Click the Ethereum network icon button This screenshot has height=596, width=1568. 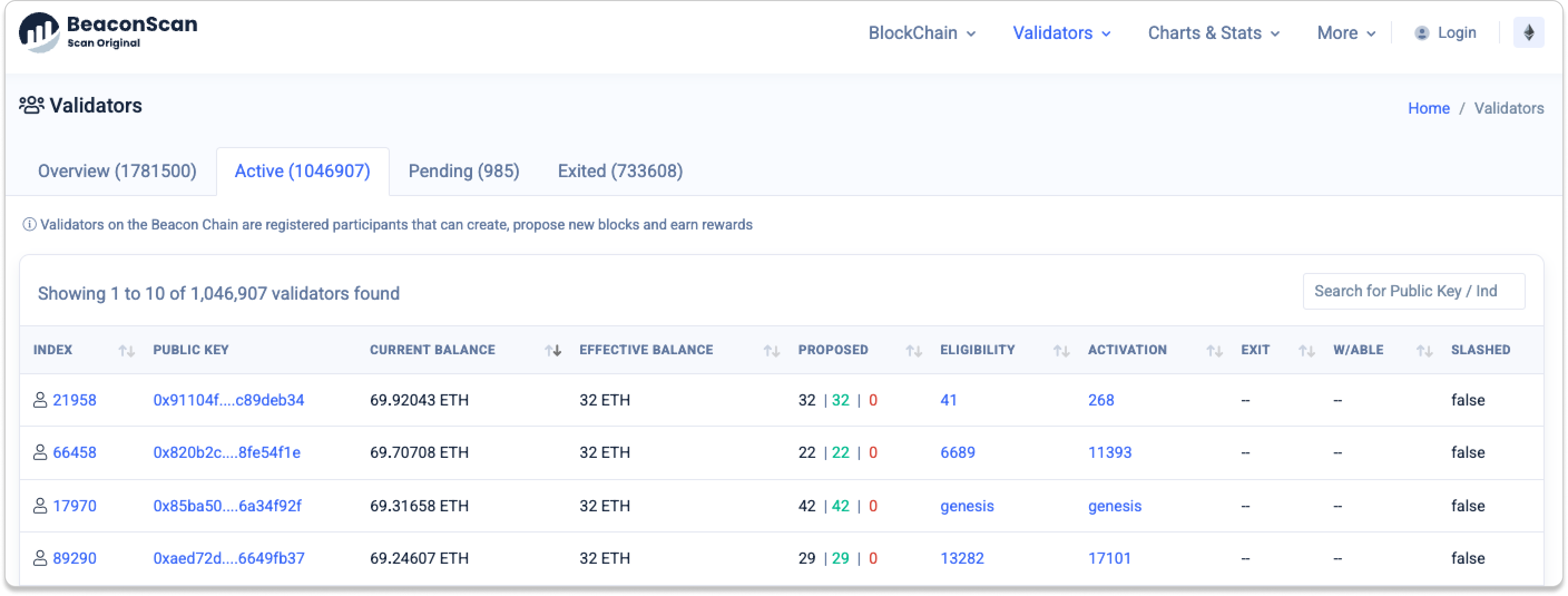click(1528, 33)
